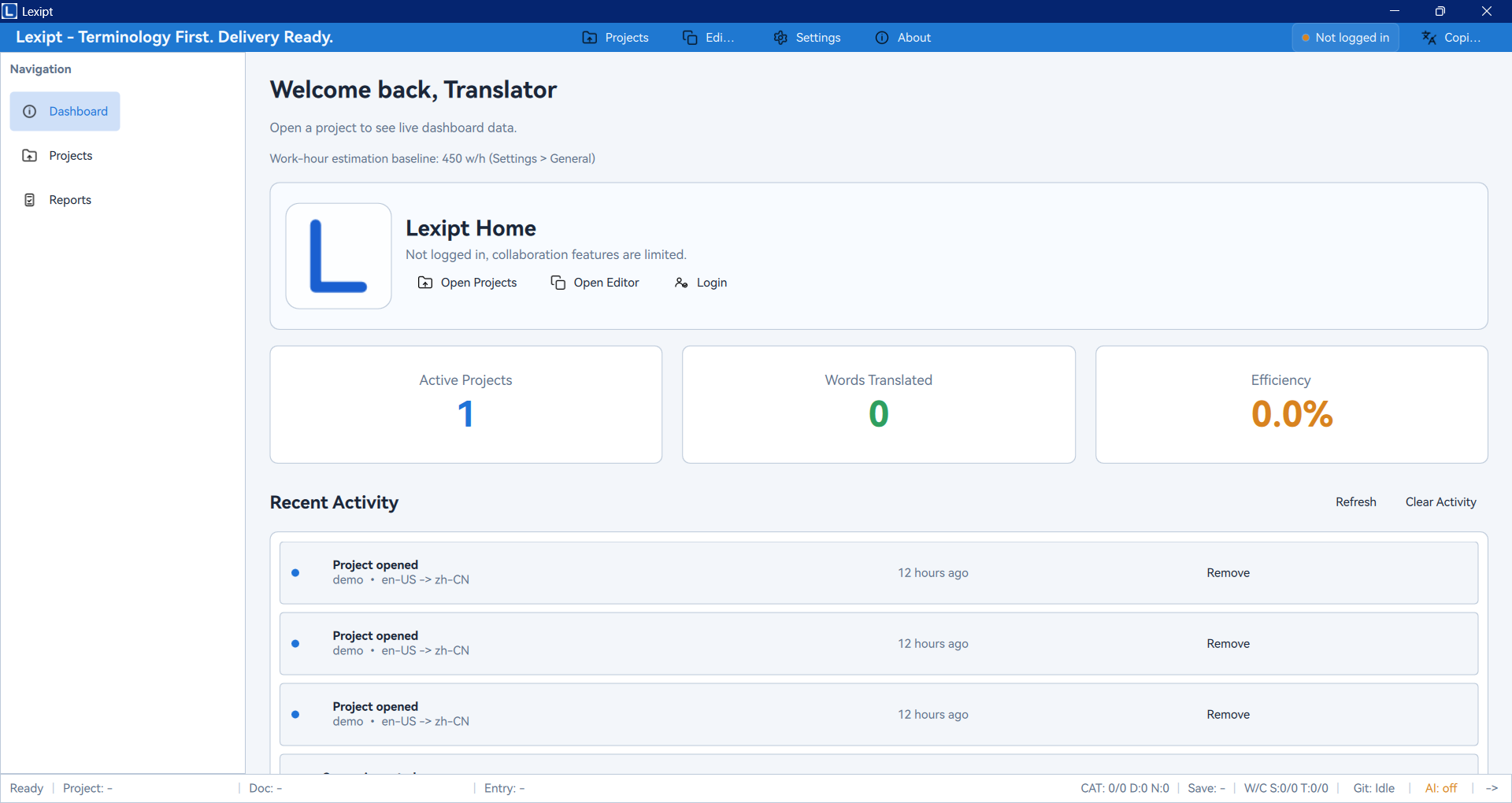1512x803 pixels.
Task: Click the Projects folder icon in sidebar
Action: coord(30,156)
